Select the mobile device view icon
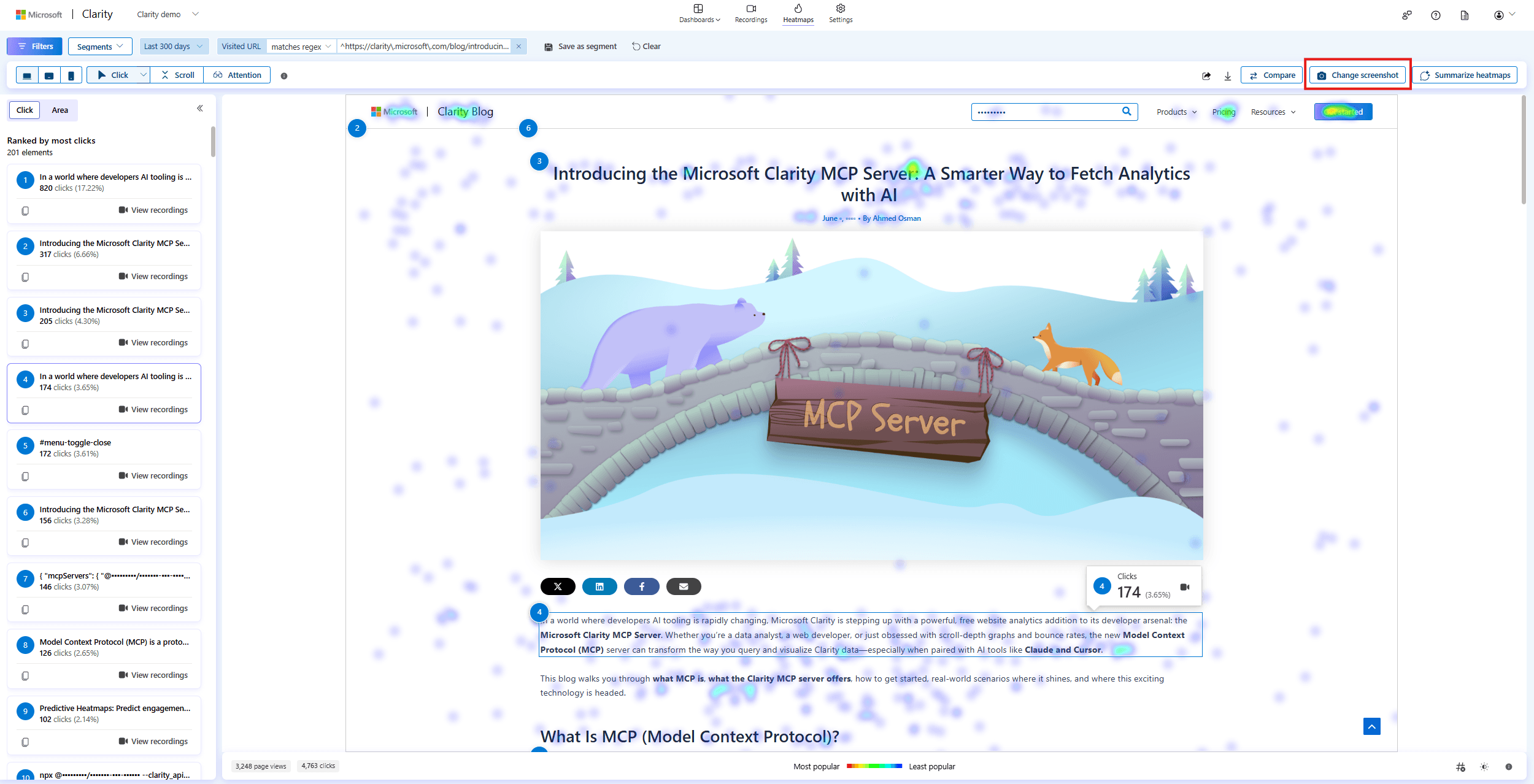 pos(71,75)
